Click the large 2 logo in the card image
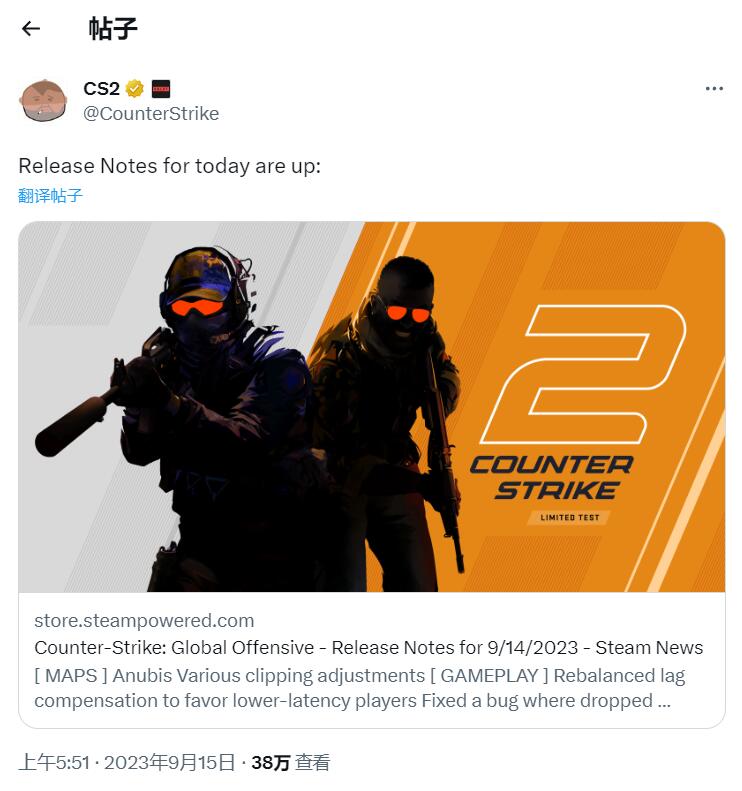The width and height of the screenshot is (742, 791). tap(583, 374)
